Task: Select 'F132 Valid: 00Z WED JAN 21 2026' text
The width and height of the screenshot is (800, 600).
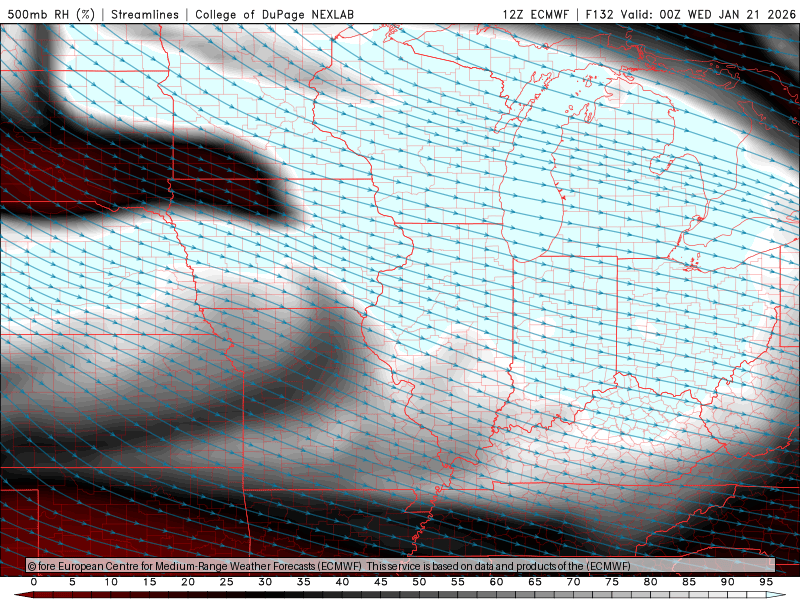Action: 691,14
